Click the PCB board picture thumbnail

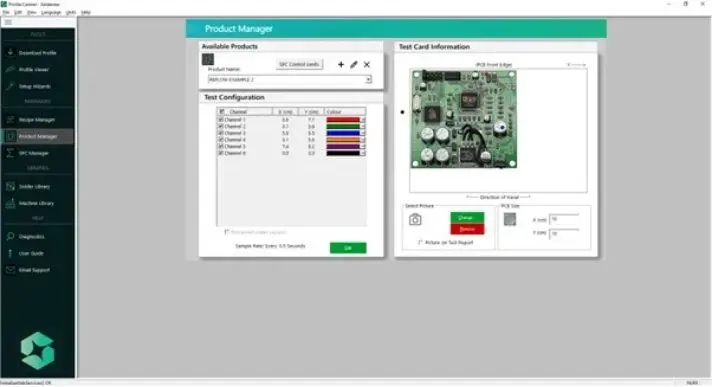(464, 119)
